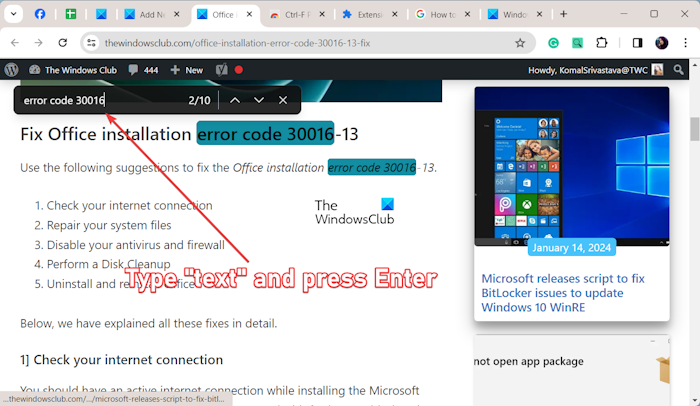
Task: Switch to the Facebook pinned tab
Action: point(40,14)
